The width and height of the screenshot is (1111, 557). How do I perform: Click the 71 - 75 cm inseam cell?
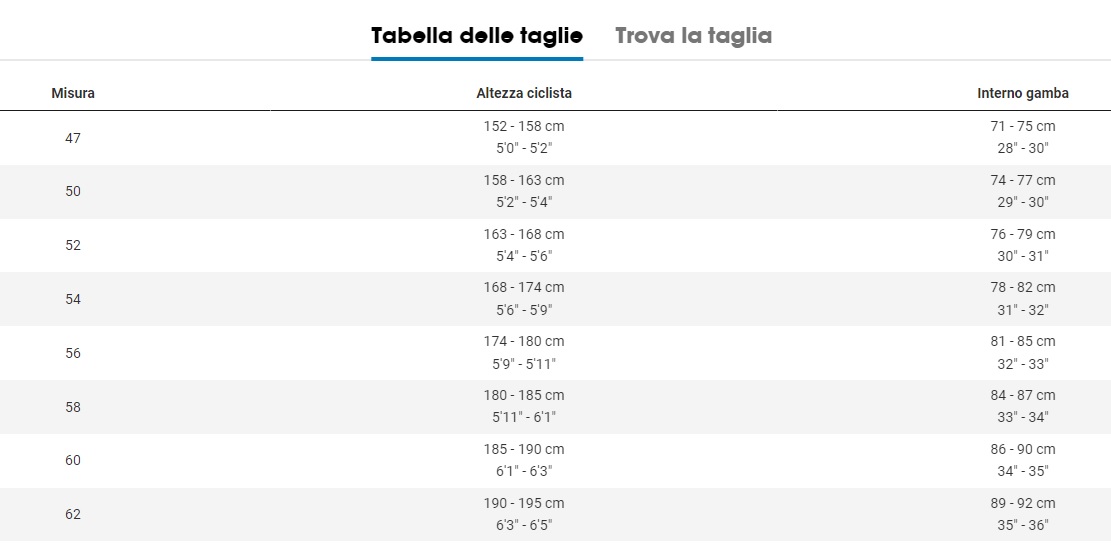pyautogui.click(x=1022, y=126)
